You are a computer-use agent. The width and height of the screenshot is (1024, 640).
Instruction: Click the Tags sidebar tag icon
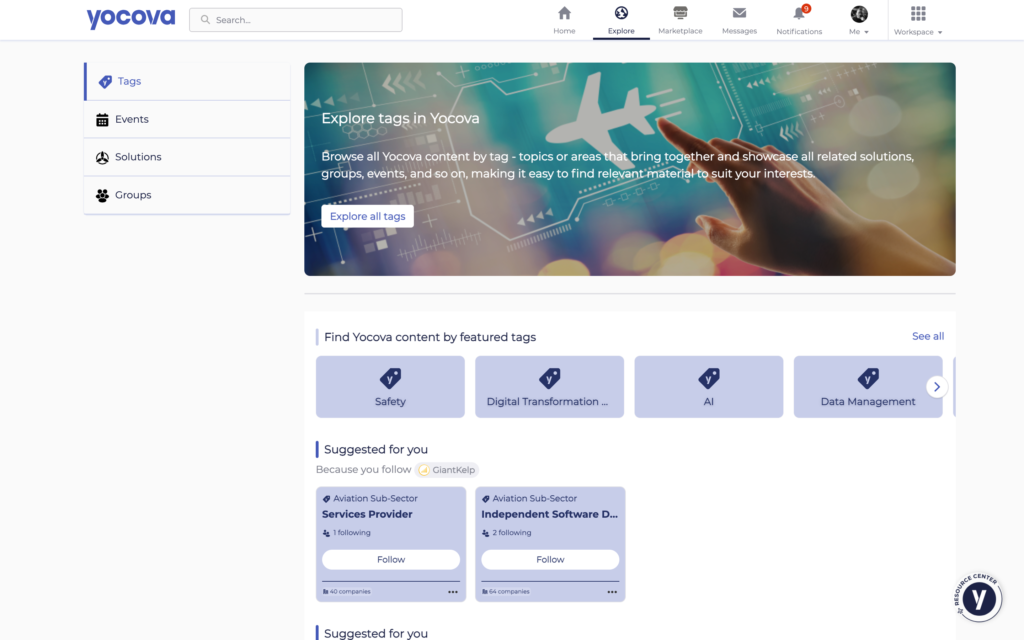(105, 82)
